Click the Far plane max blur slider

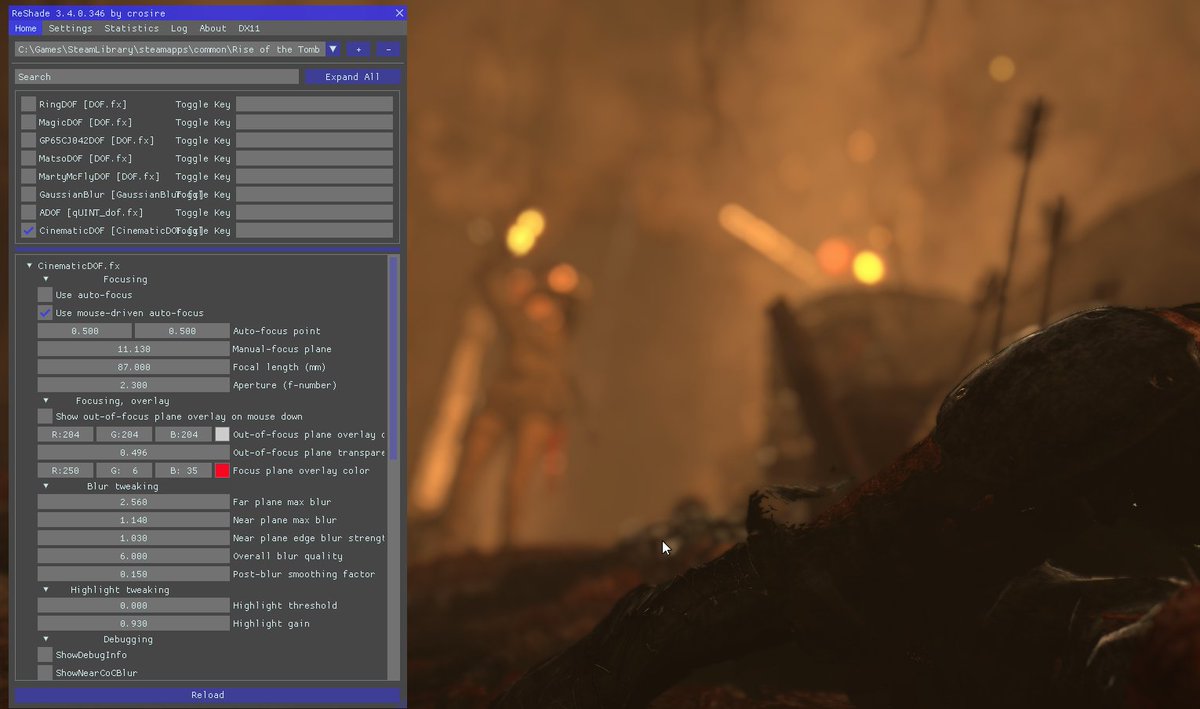pos(133,502)
